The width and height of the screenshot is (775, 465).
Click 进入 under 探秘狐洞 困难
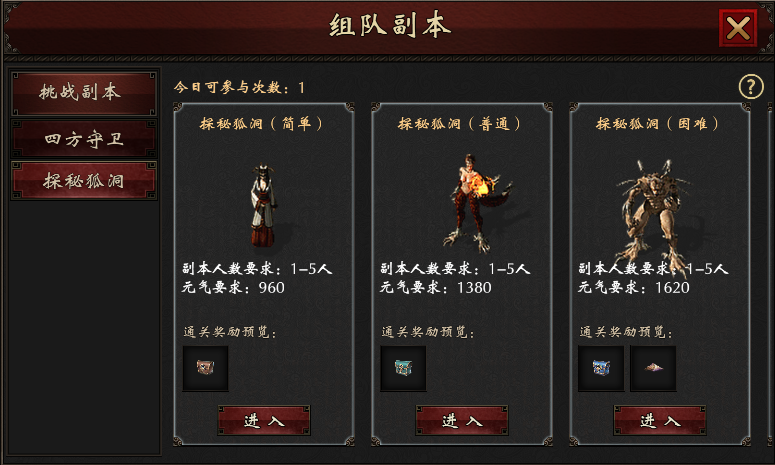(x=660, y=421)
